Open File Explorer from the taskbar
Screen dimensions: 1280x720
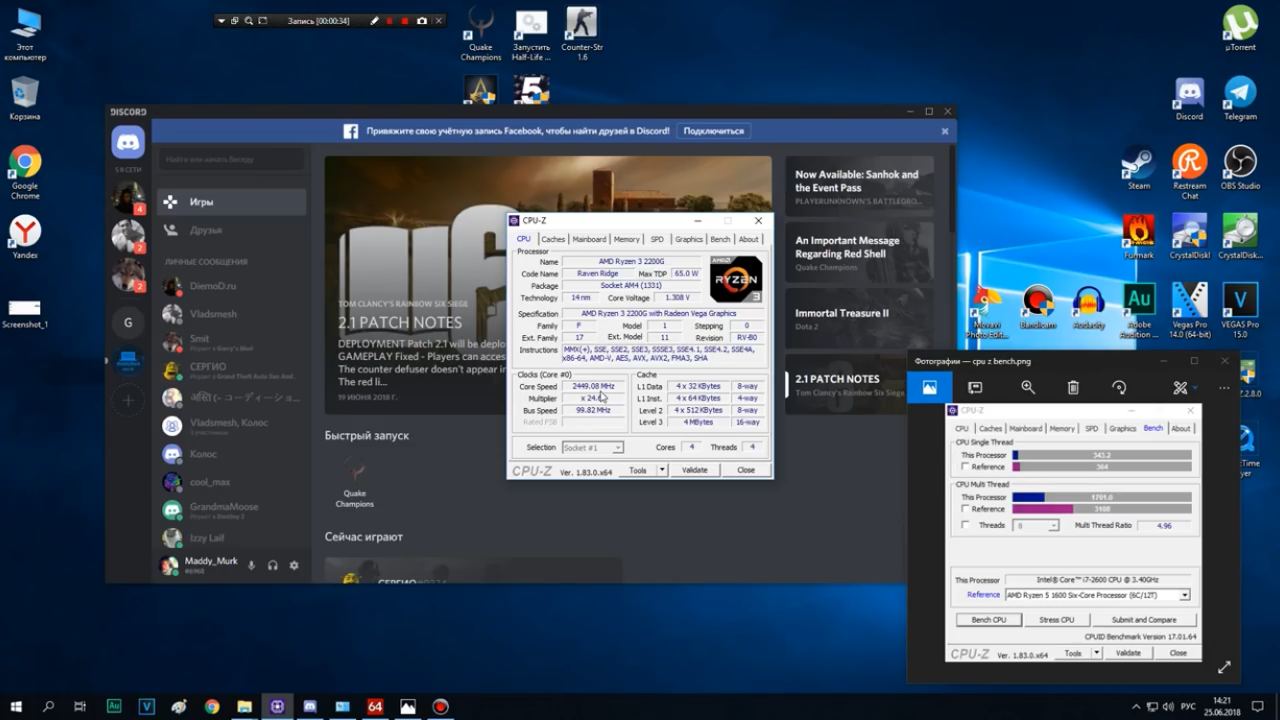(x=245, y=706)
